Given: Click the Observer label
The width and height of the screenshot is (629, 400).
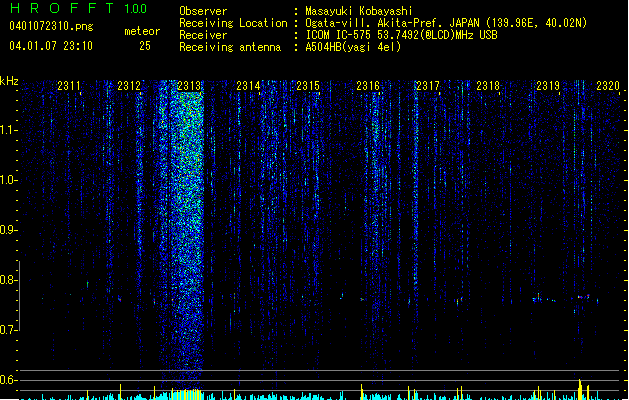Looking at the screenshot, I should 203,11.
